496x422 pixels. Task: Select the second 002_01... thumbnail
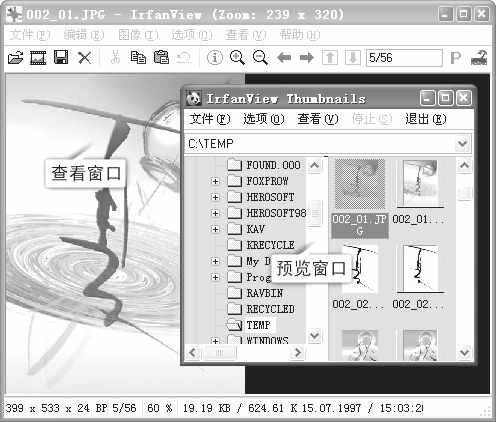[419, 192]
